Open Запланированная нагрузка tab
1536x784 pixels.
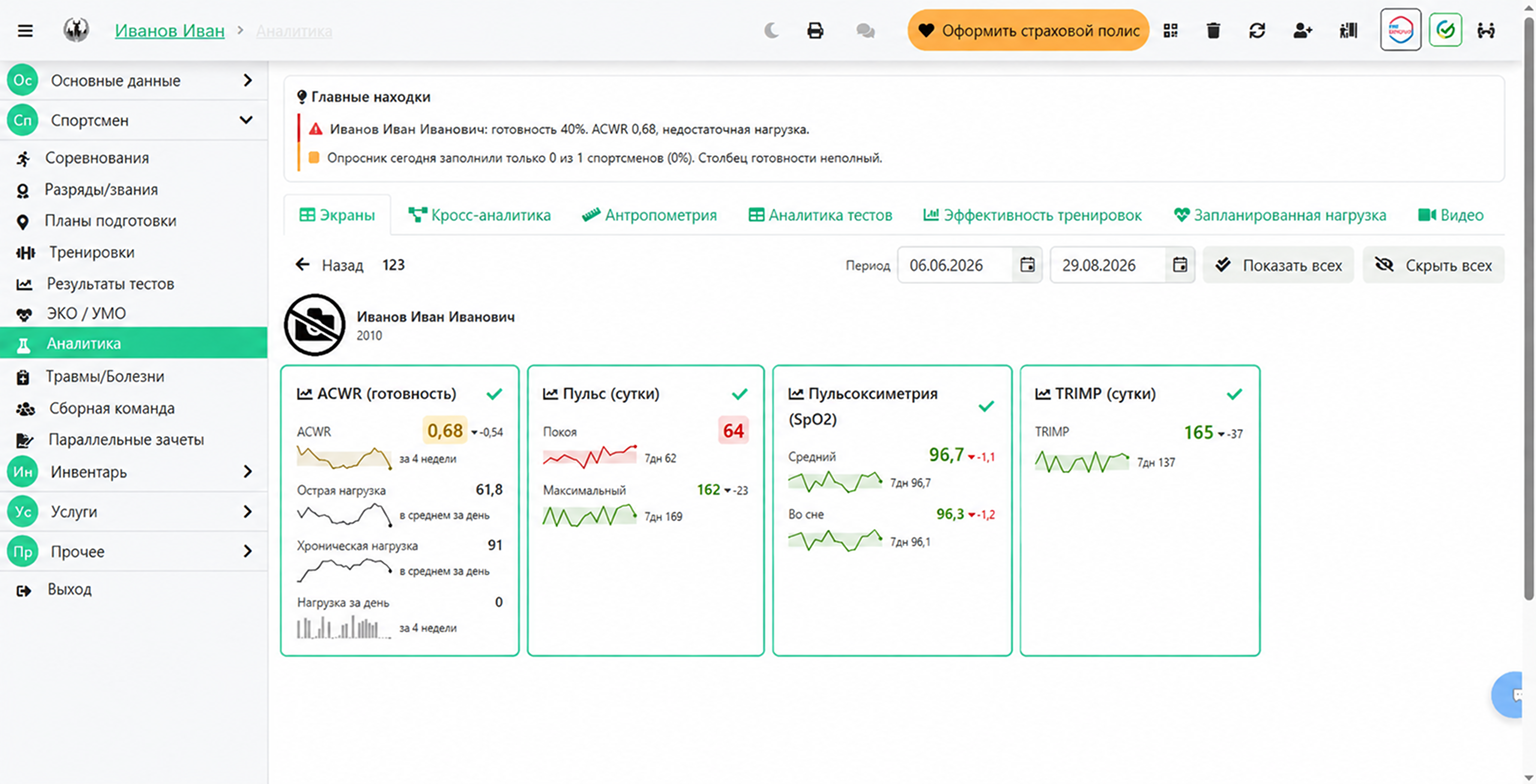1280,215
